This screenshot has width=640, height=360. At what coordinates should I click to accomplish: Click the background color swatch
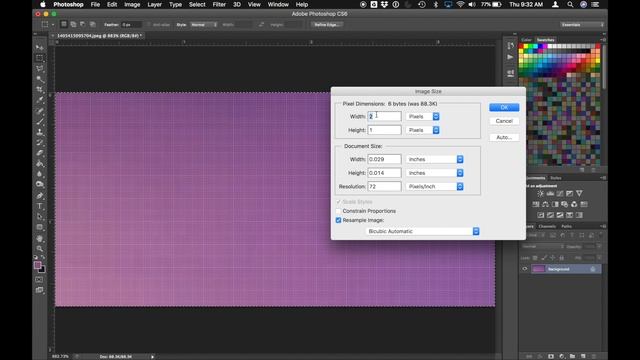(x=42, y=270)
